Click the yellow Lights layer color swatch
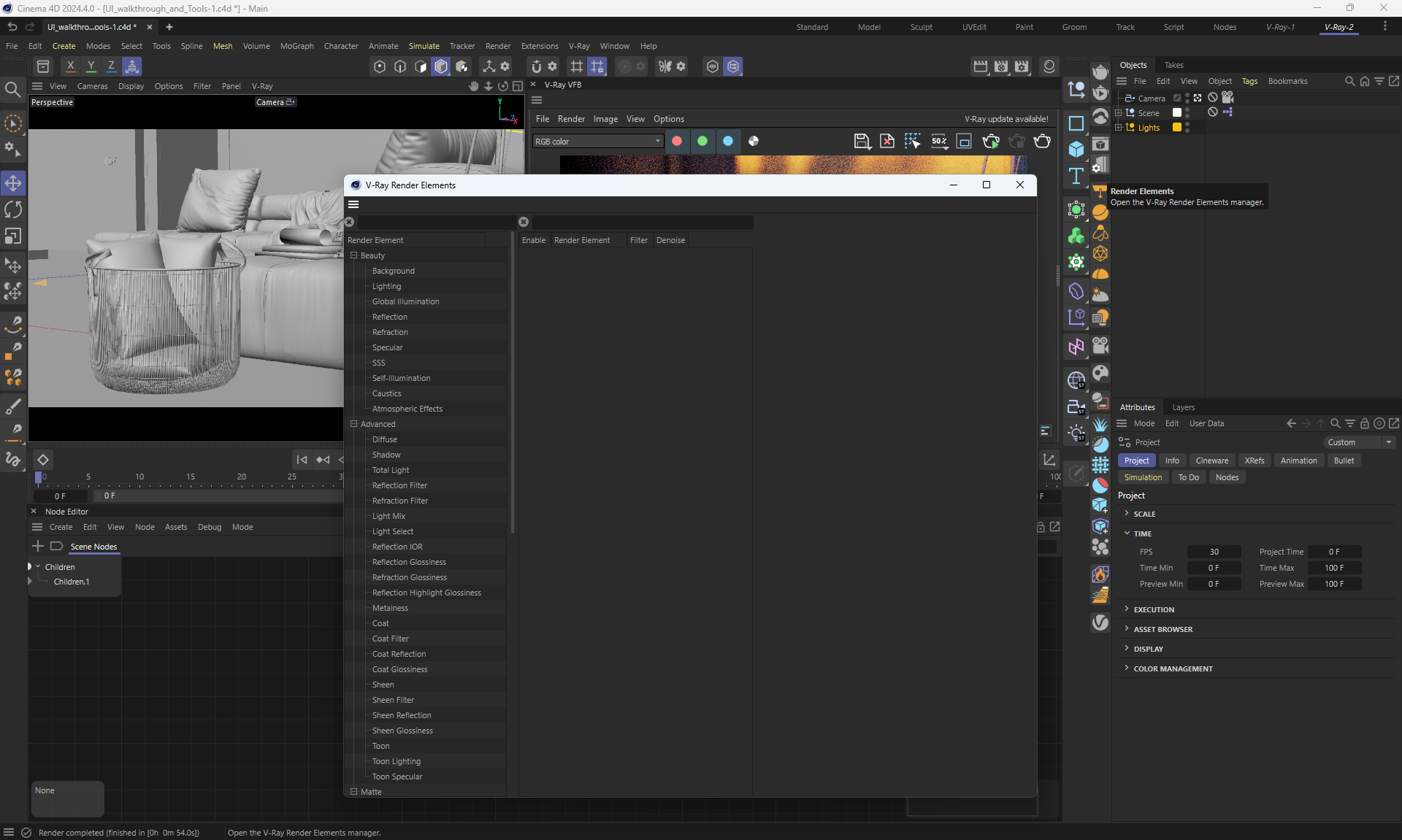 (x=1176, y=128)
